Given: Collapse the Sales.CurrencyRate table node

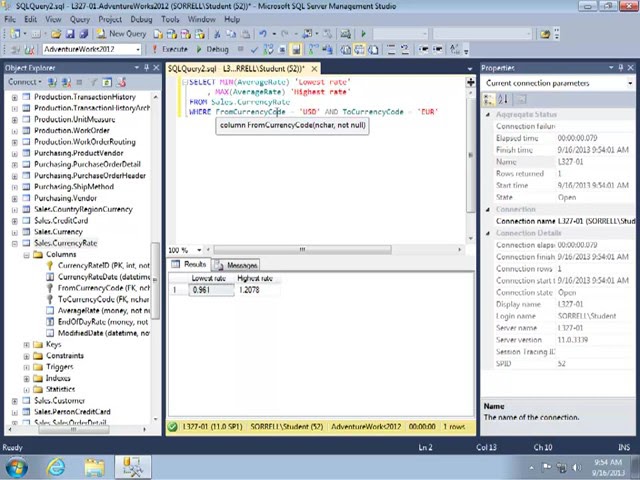Looking at the screenshot, I should coord(15,244).
